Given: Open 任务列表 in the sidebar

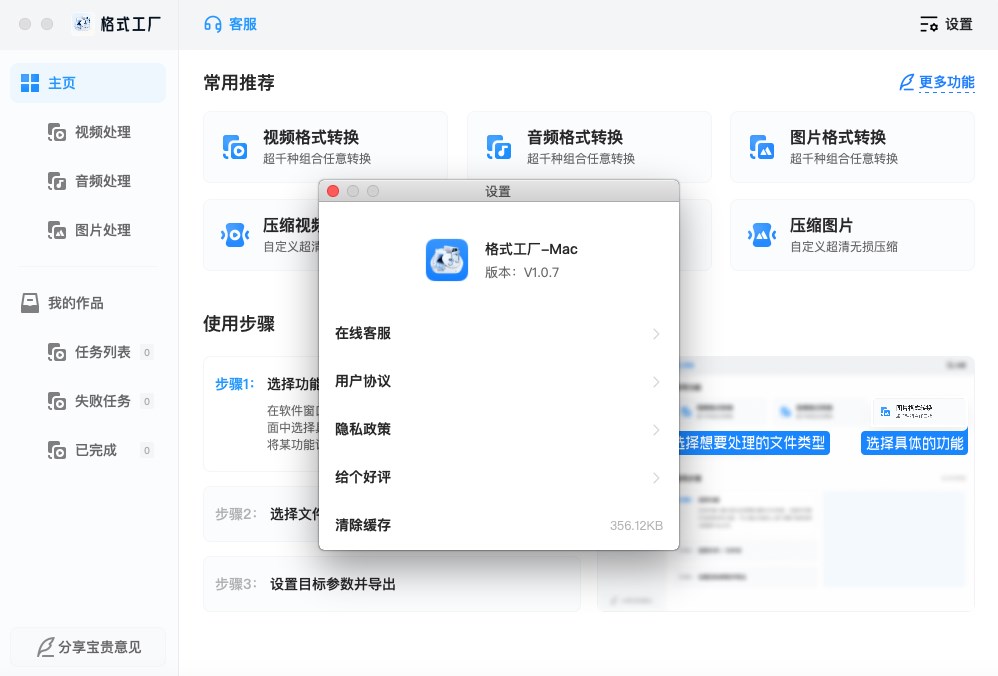Looking at the screenshot, I should coord(101,352).
